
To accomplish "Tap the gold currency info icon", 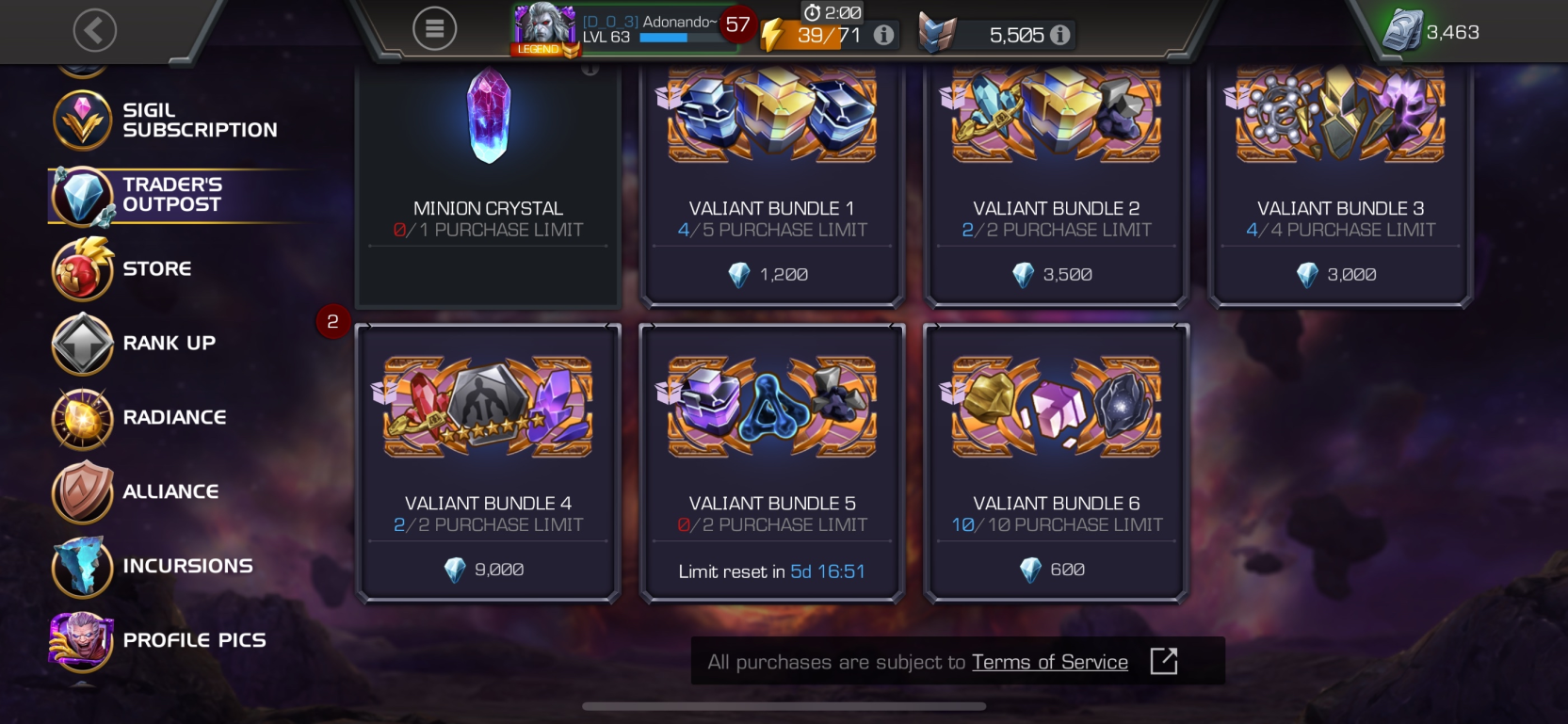I will [1060, 35].
